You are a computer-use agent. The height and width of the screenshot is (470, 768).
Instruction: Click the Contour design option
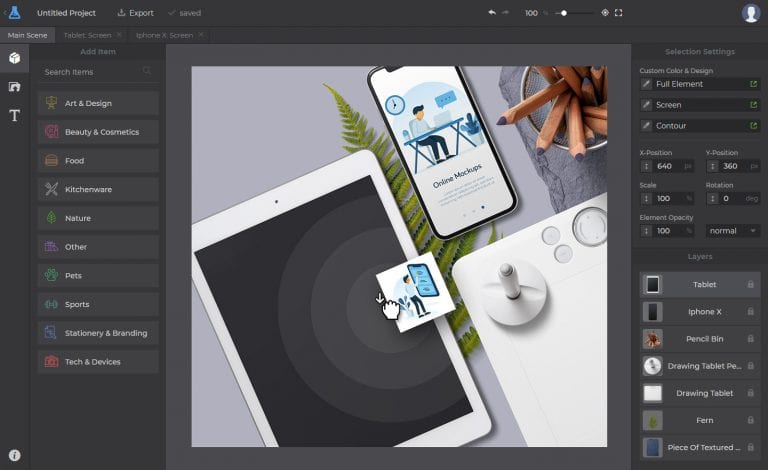(699, 126)
